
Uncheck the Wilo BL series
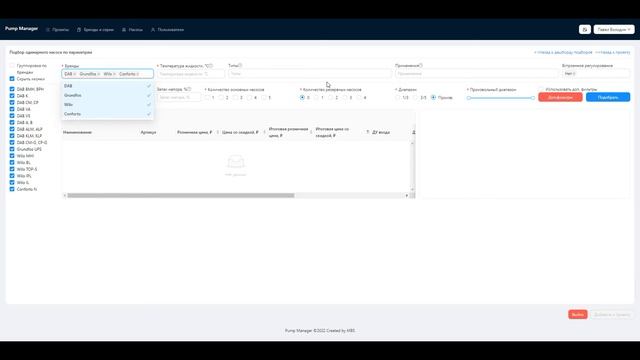click(x=12, y=162)
